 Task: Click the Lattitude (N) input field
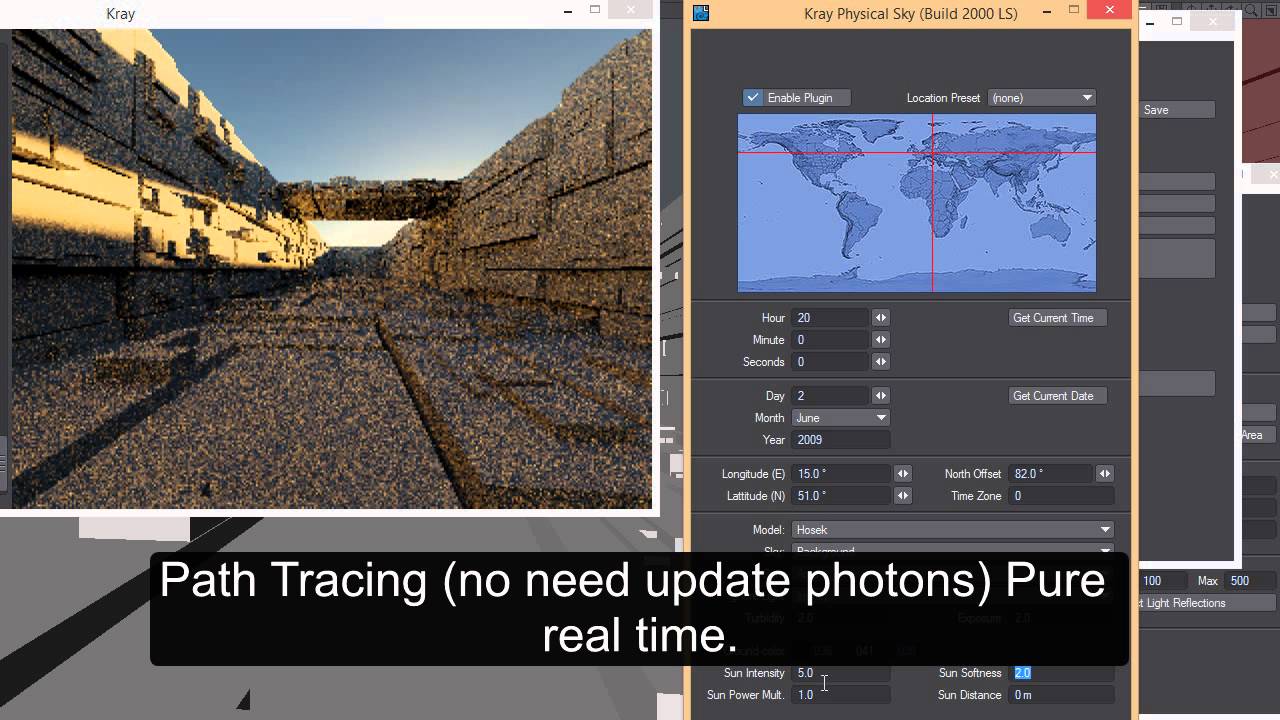click(x=841, y=496)
